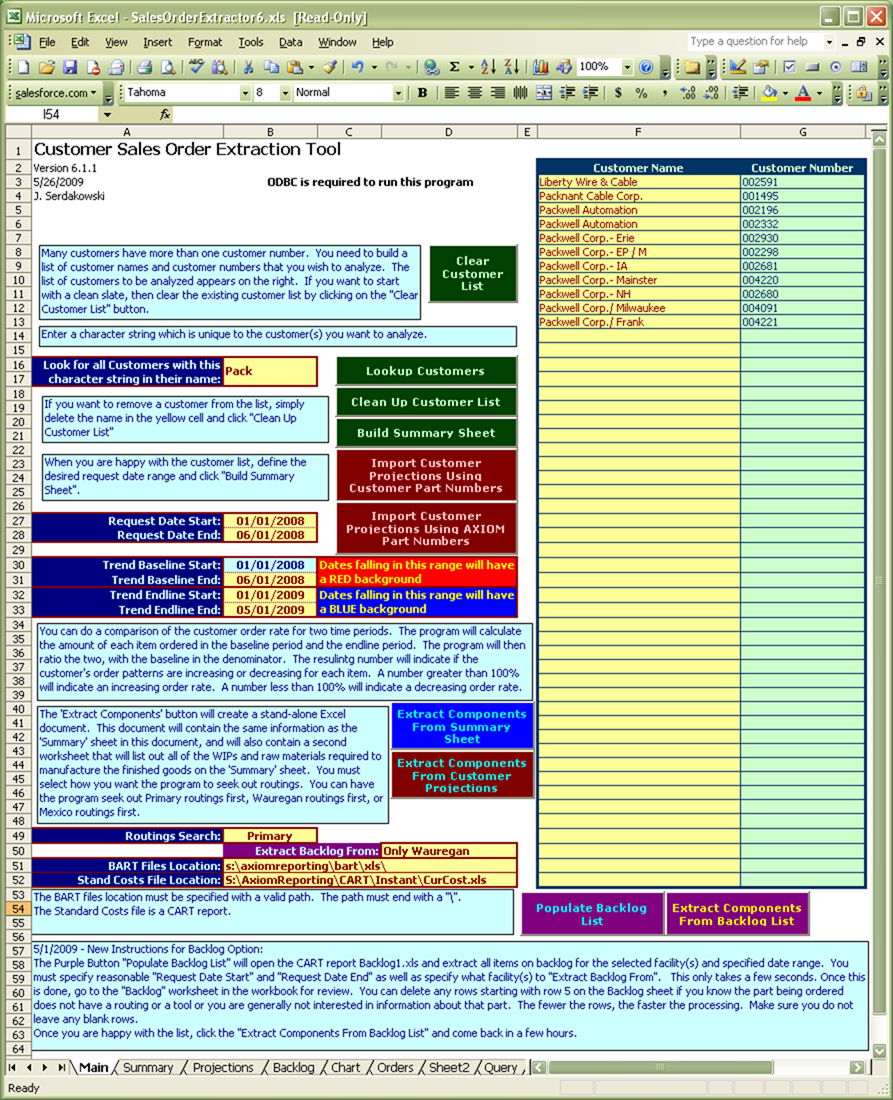
Task: Open the Insert menu
Action: click(x=157, y=42)
